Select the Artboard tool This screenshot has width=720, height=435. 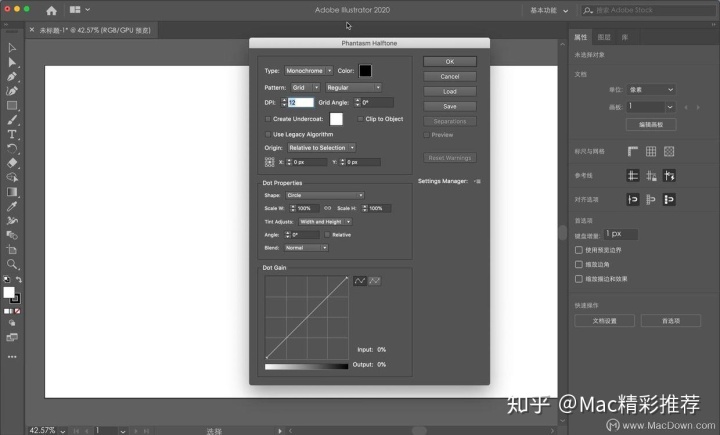(12, 249)
